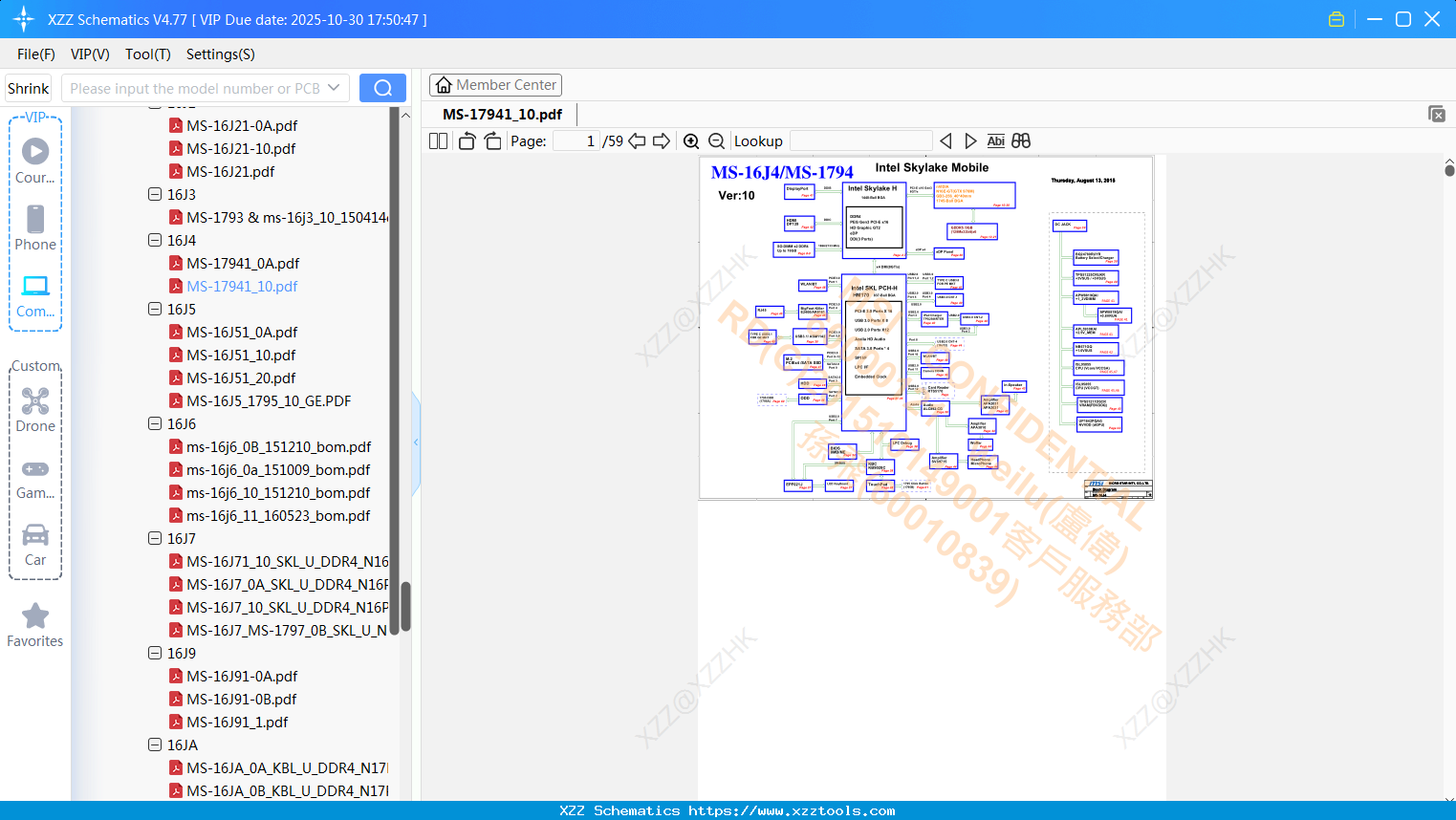1456x820 pixels.
Task: Open the Courses category in VIP sidebar
Action: (35, 161)
